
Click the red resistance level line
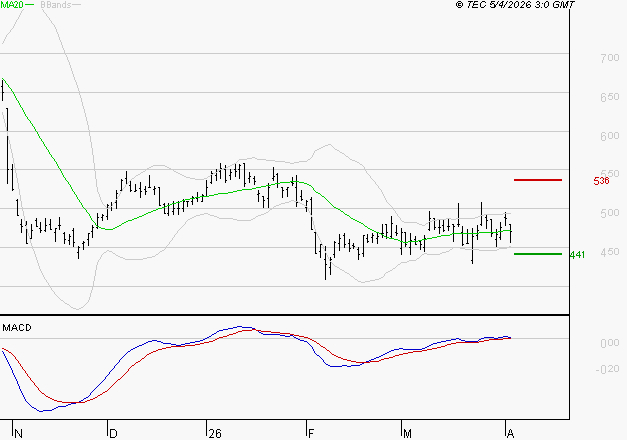click(x=538, y=180)
